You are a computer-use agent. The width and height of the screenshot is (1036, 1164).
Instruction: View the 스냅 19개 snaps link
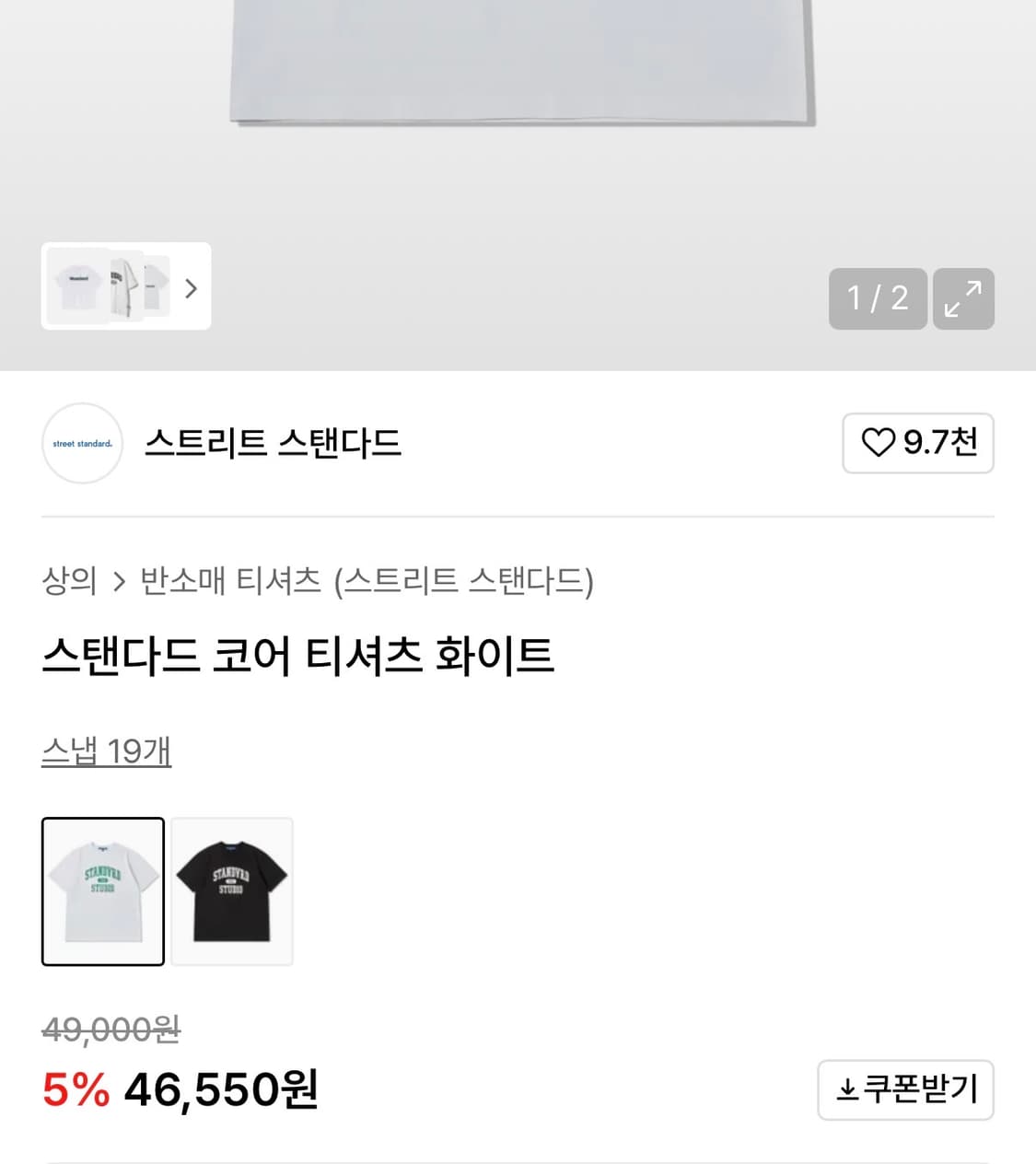point(106,751)
